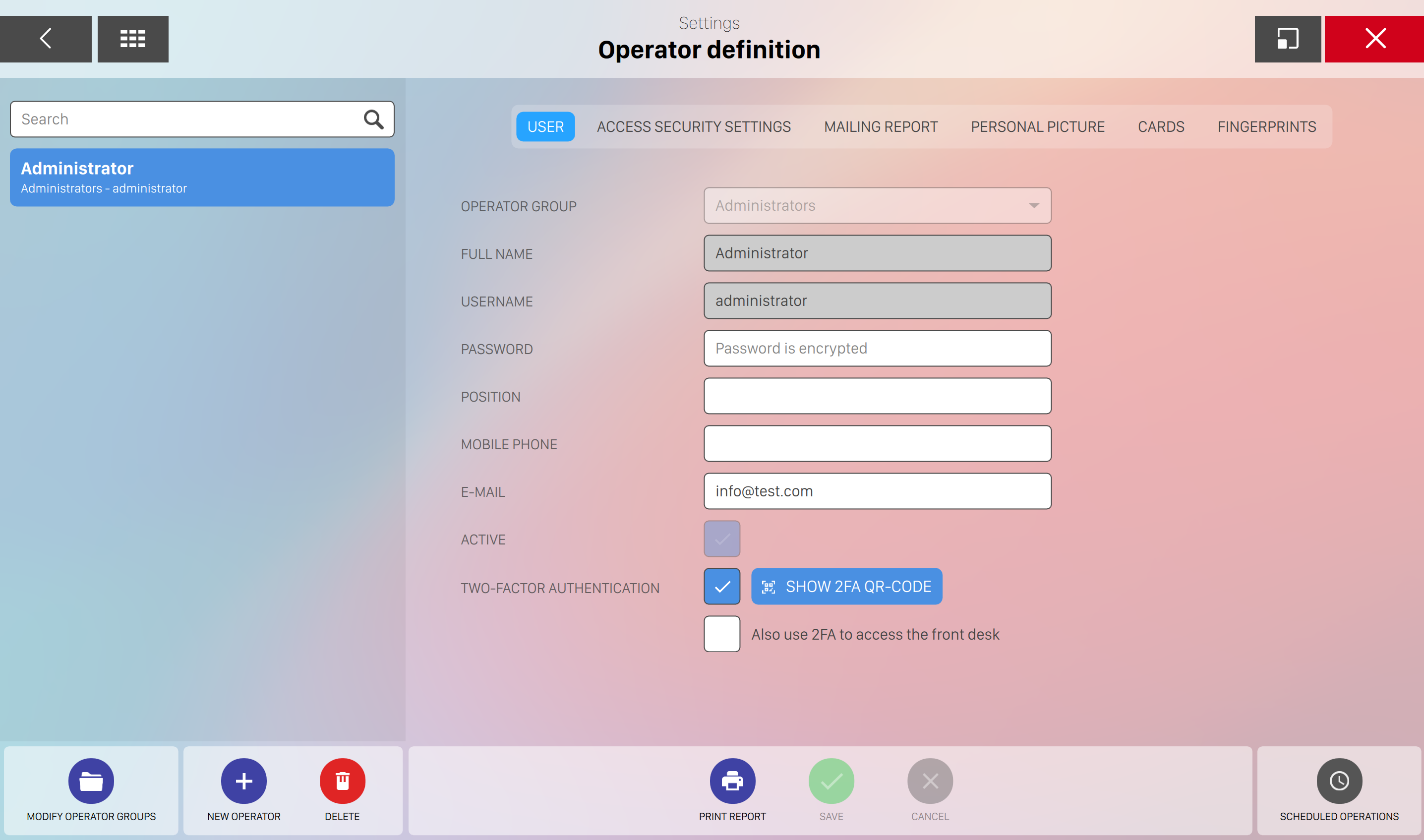The image size is (1424, 840).
Task: Open the grid menu icon
Action: 132,39
